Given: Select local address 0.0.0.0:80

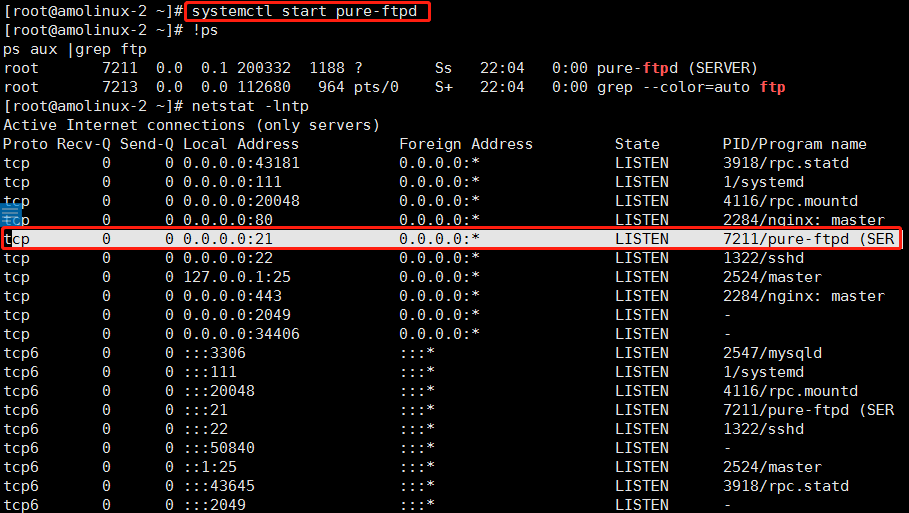Looking at the screenshot, I should click(228, 220).
